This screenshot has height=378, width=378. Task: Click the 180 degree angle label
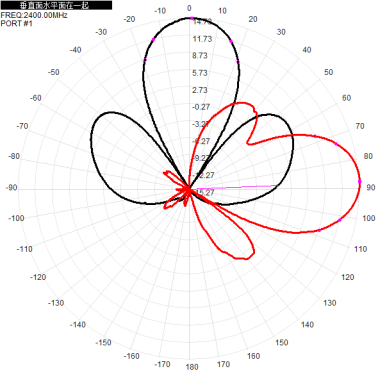(x=192, y=367)
